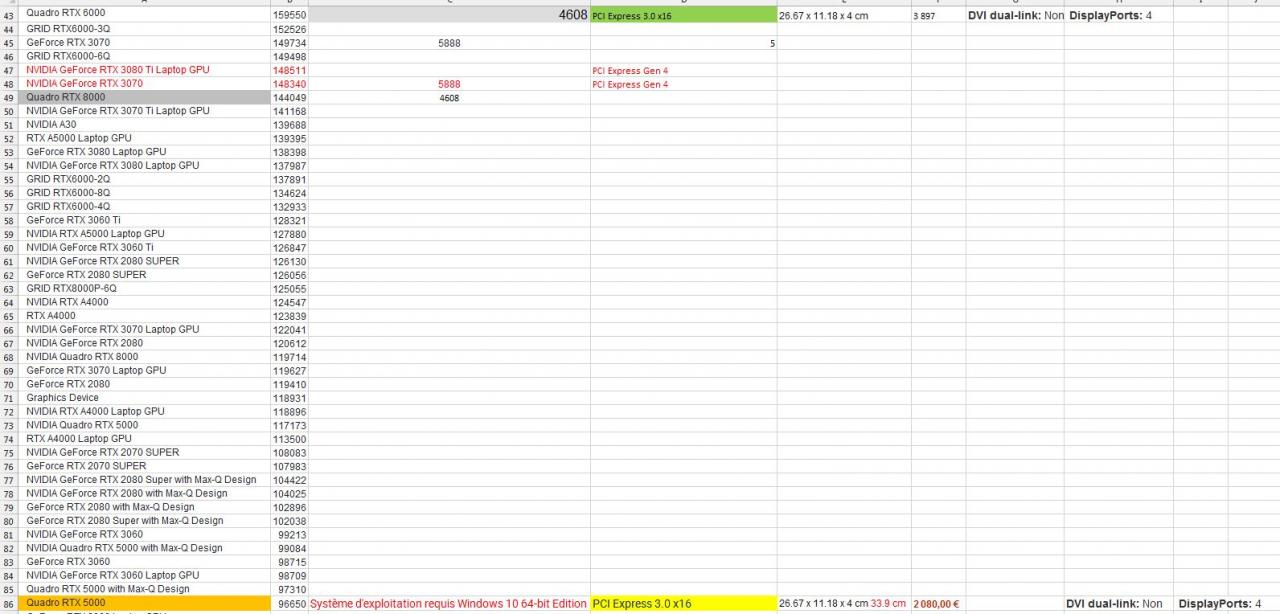Select the 'GRID RTX6000-2Q' cell
This screenshot has height=614, width=1280.
coord(144,179)
